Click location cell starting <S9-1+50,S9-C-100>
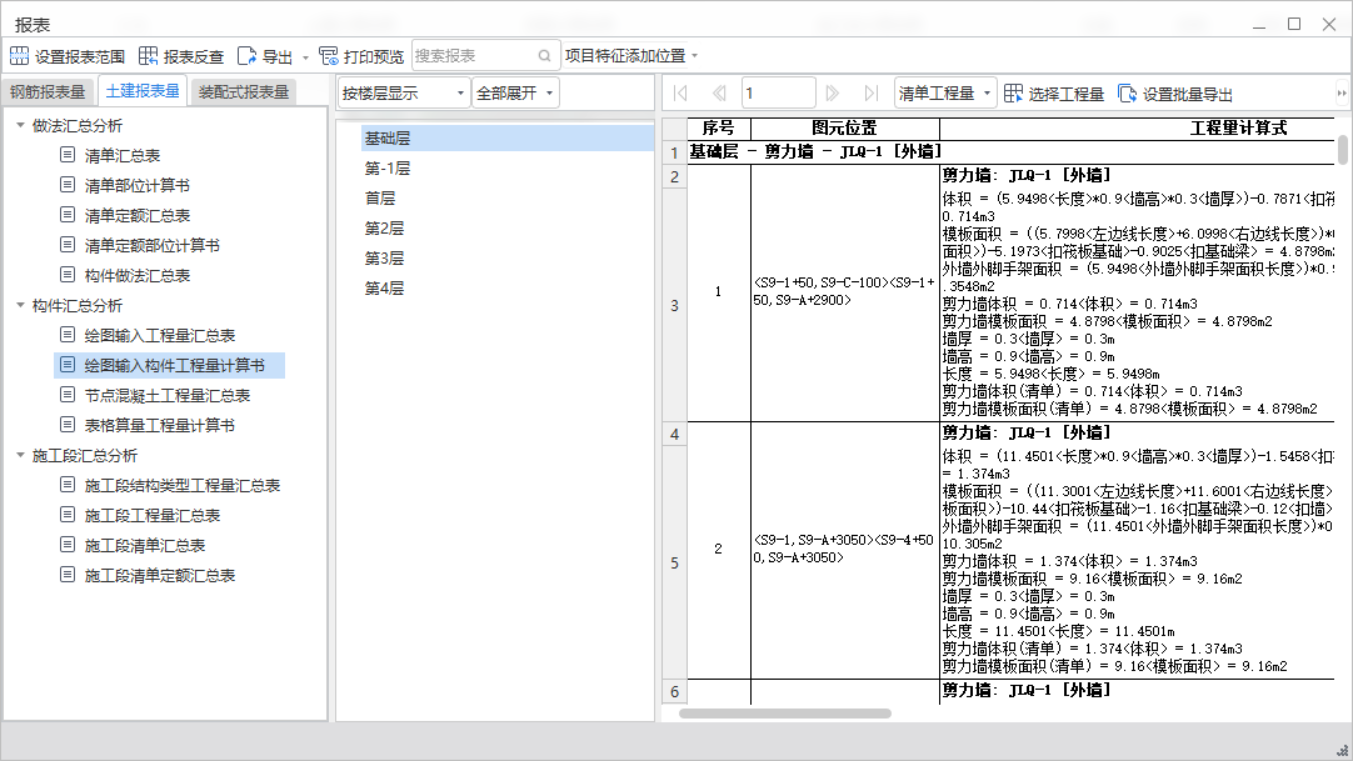The width and height of the screenshot is (1353, 761). pos(845,291)
